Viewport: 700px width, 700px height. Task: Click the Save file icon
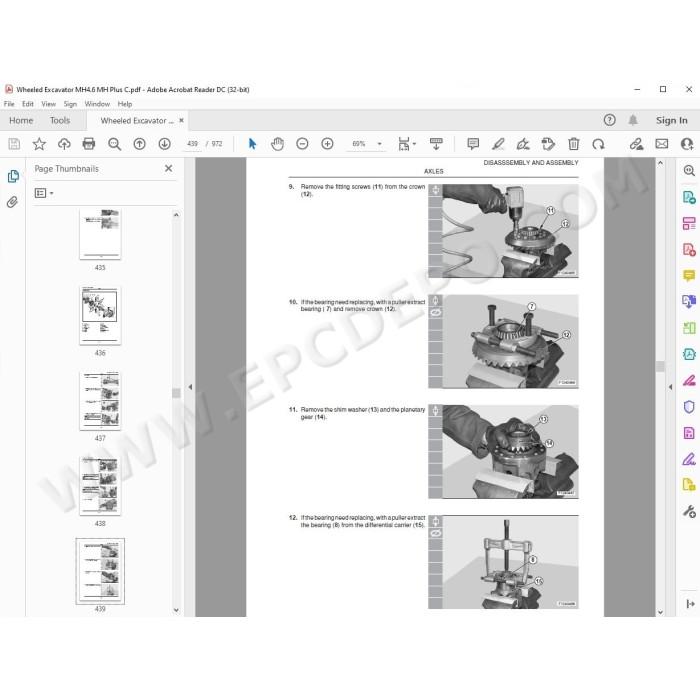[x=14, y=144]
